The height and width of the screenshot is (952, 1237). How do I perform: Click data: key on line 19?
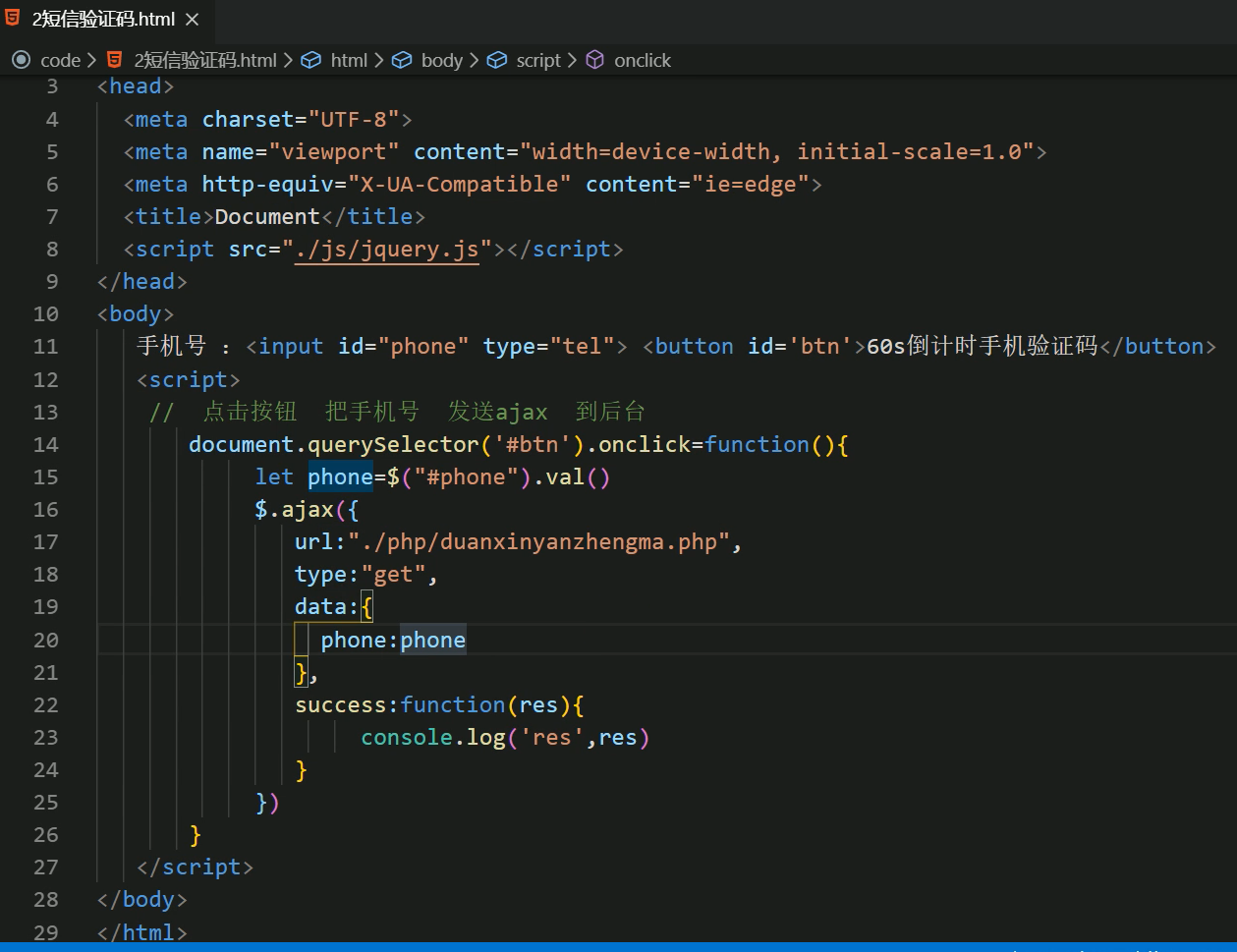click(x=327, y=606)
